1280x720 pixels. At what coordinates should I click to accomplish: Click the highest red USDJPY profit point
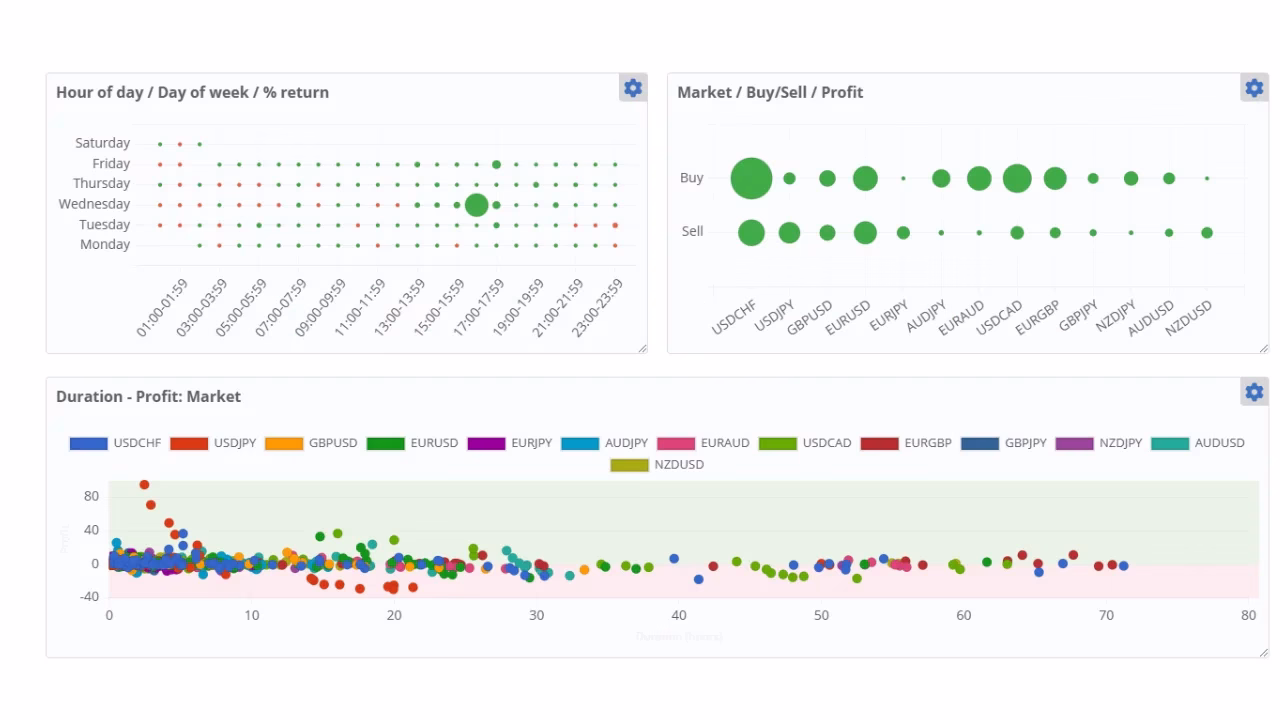pyautogui.click(x=144, y=485)
